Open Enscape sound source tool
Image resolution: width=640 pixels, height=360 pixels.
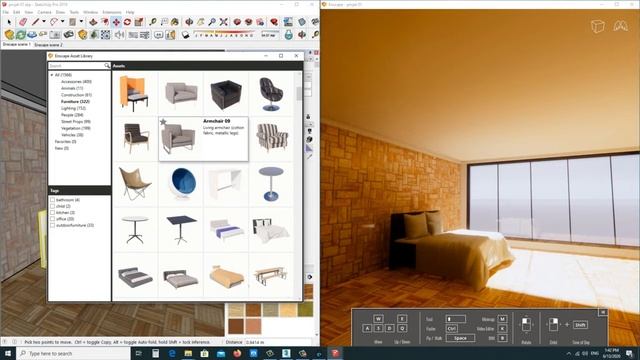120,35
